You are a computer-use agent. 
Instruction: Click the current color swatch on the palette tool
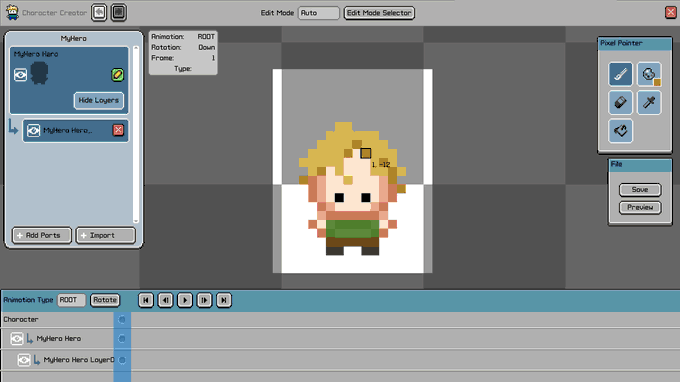coord(657,82)
